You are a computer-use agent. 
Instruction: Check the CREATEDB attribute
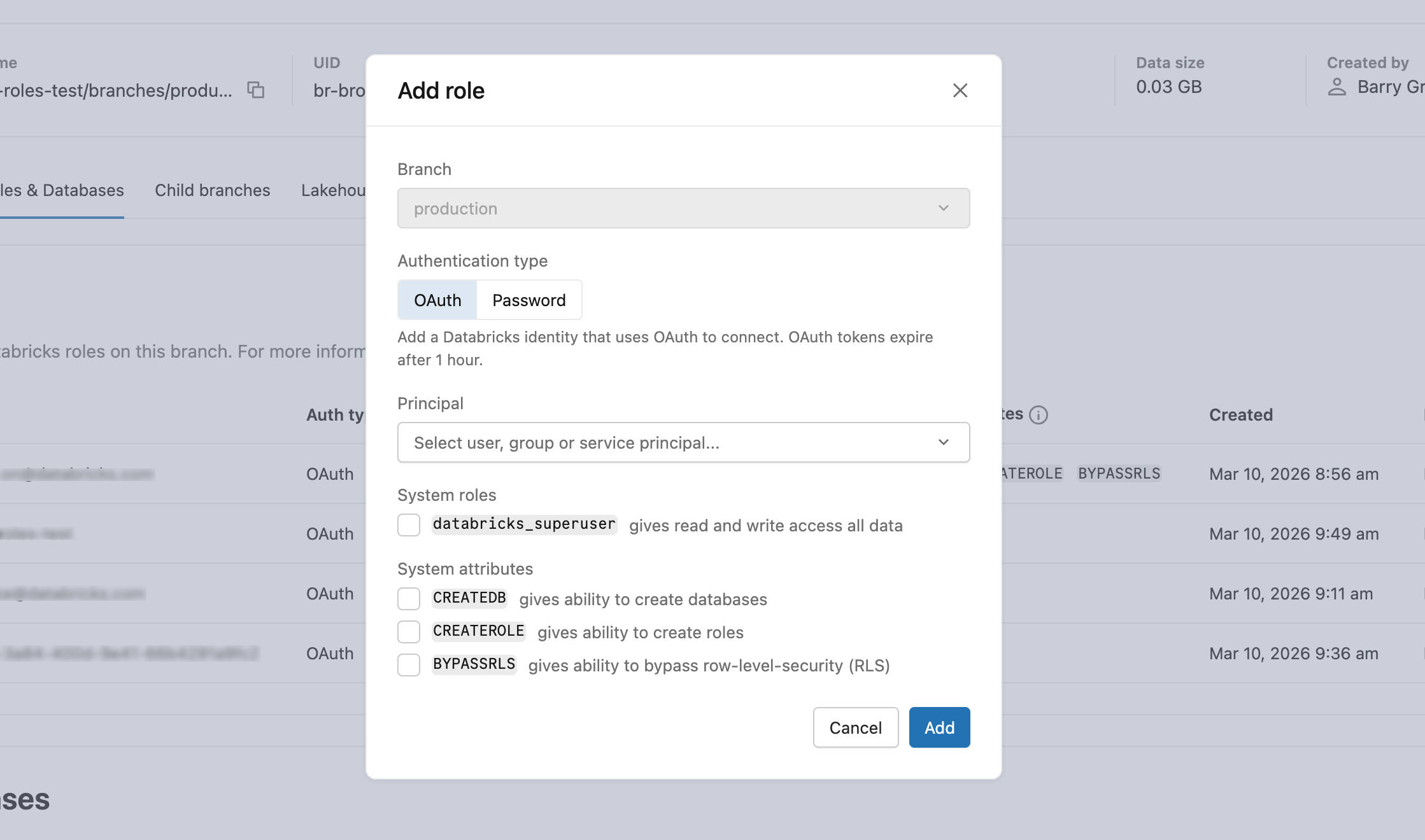[409, 599]
